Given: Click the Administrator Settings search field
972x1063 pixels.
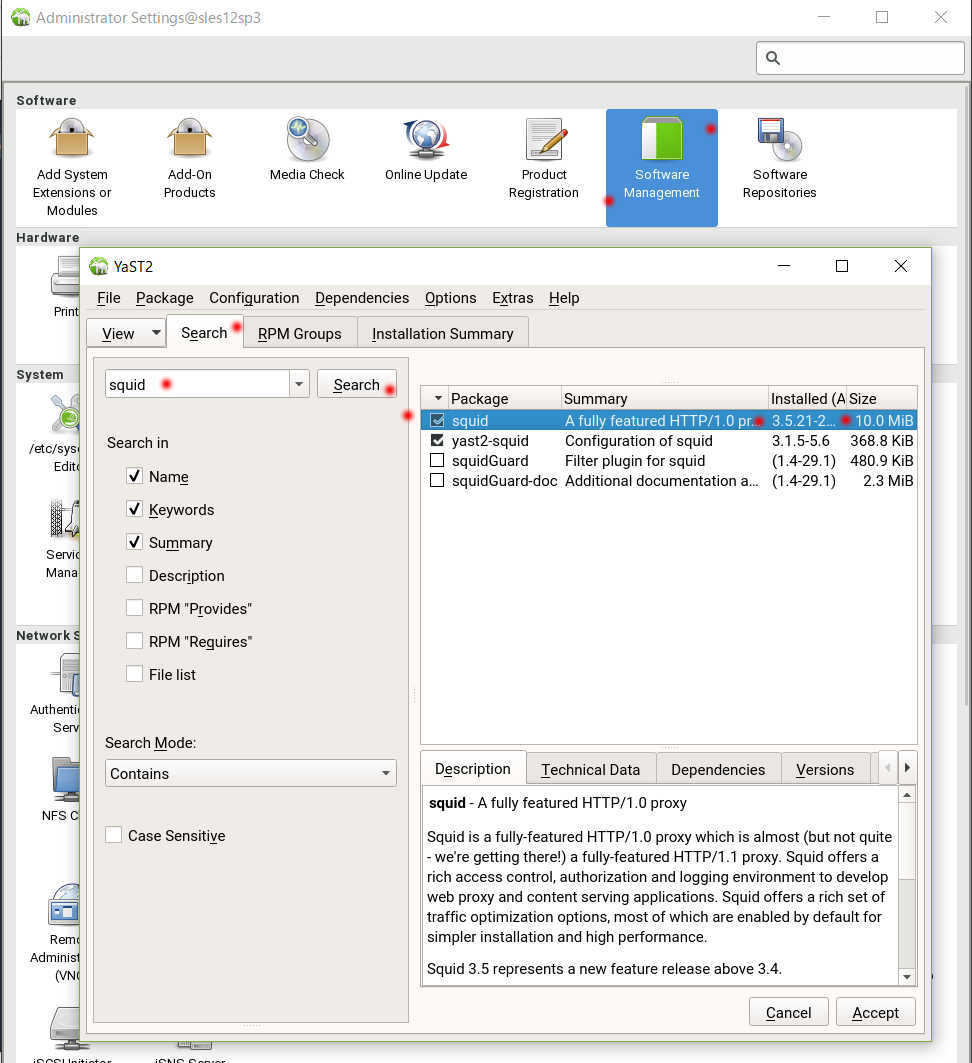Looking at the screenshot, I should pyautogui.click(x=860, y=58).
